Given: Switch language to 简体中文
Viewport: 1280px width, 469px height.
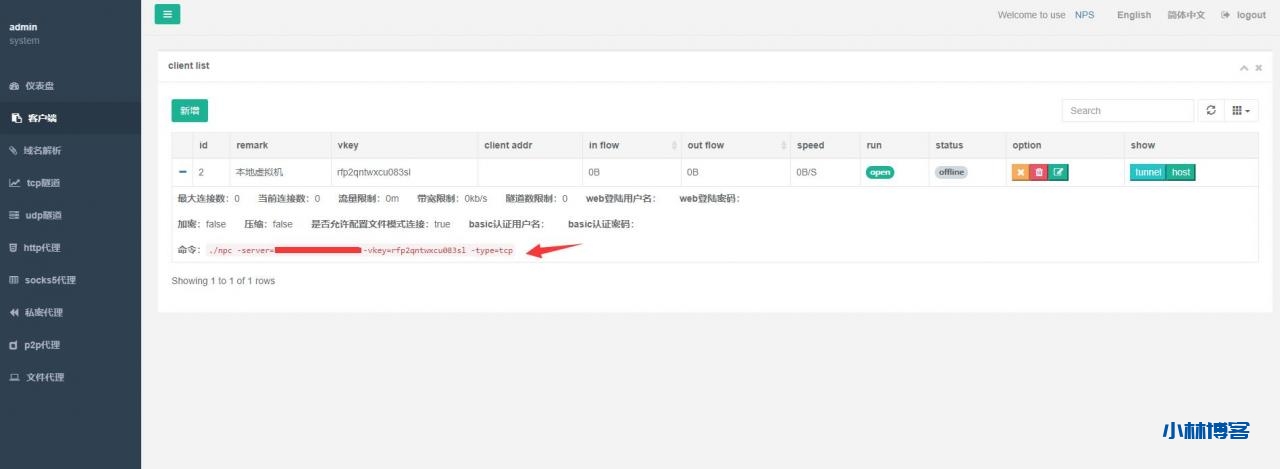Looking at the screenshot, I should (1186, 15).
